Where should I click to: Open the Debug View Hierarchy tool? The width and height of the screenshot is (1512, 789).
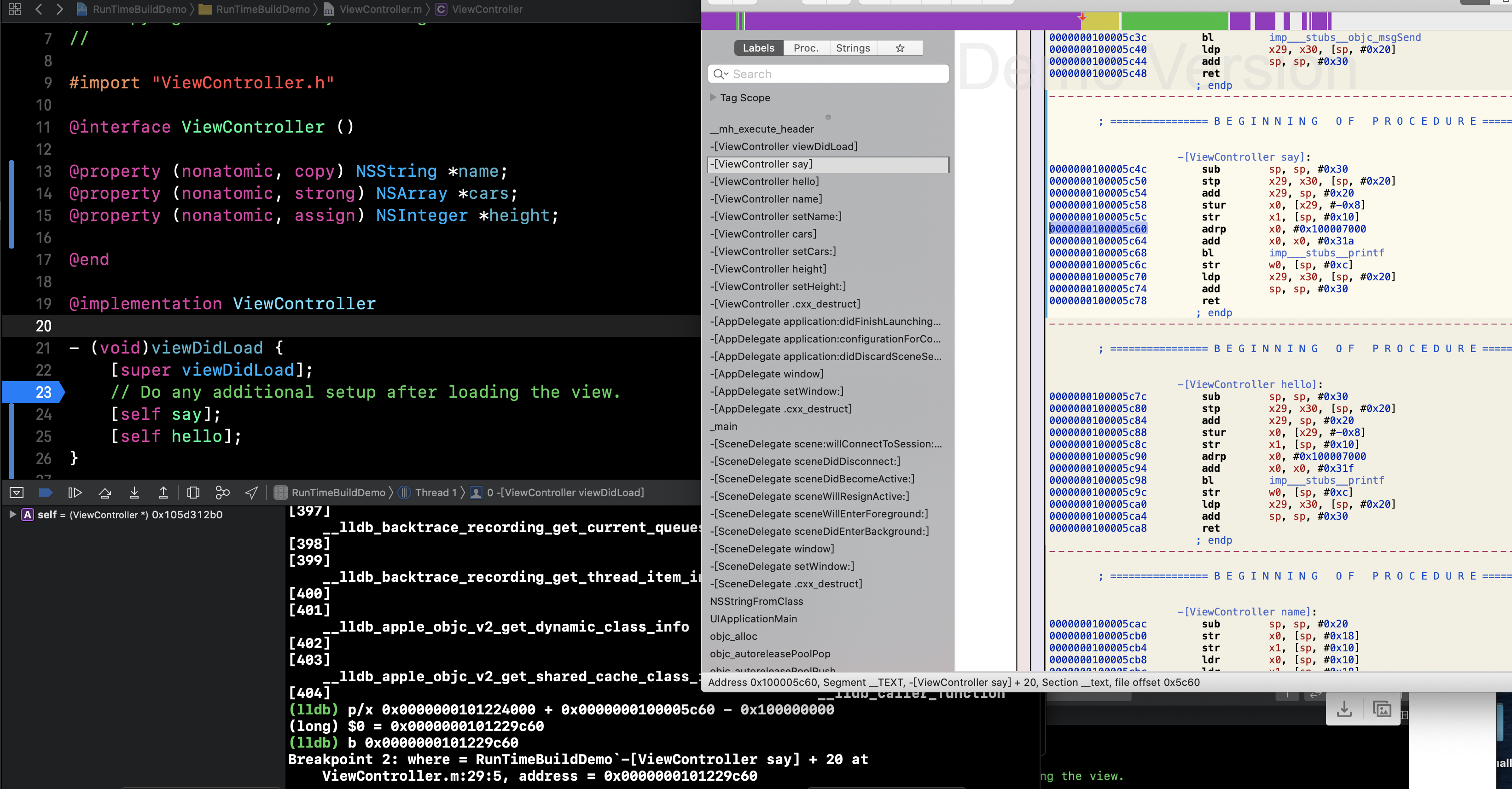point(193,493)
